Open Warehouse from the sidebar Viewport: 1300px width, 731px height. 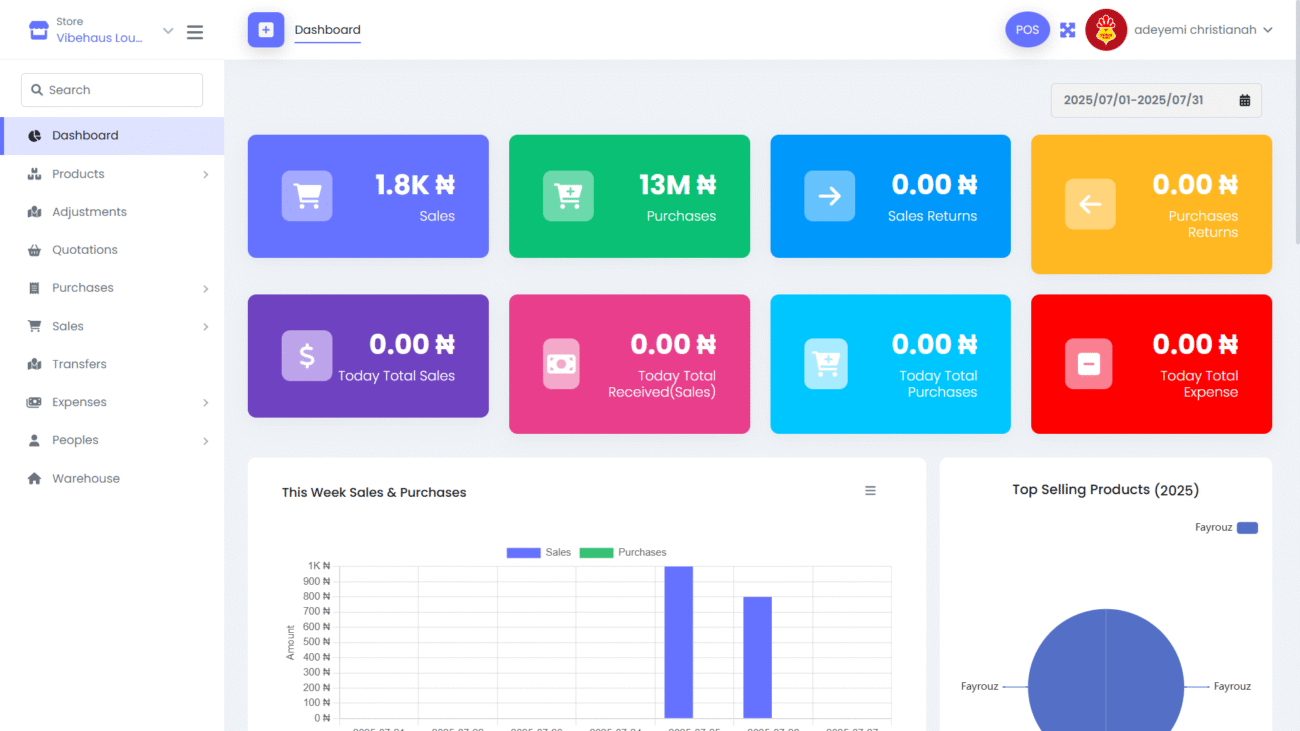coord(86,478)
